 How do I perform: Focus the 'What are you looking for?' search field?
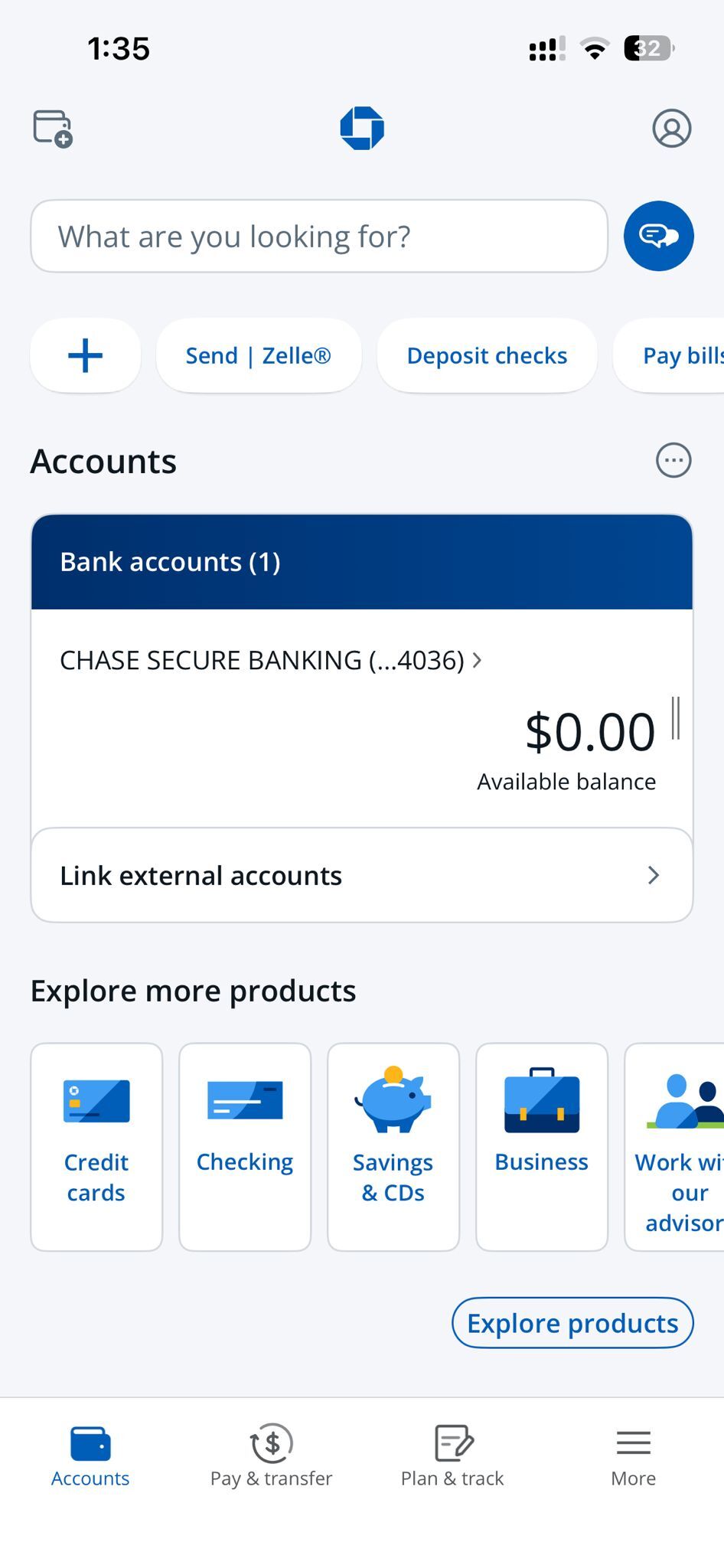(x=318, y=237)
